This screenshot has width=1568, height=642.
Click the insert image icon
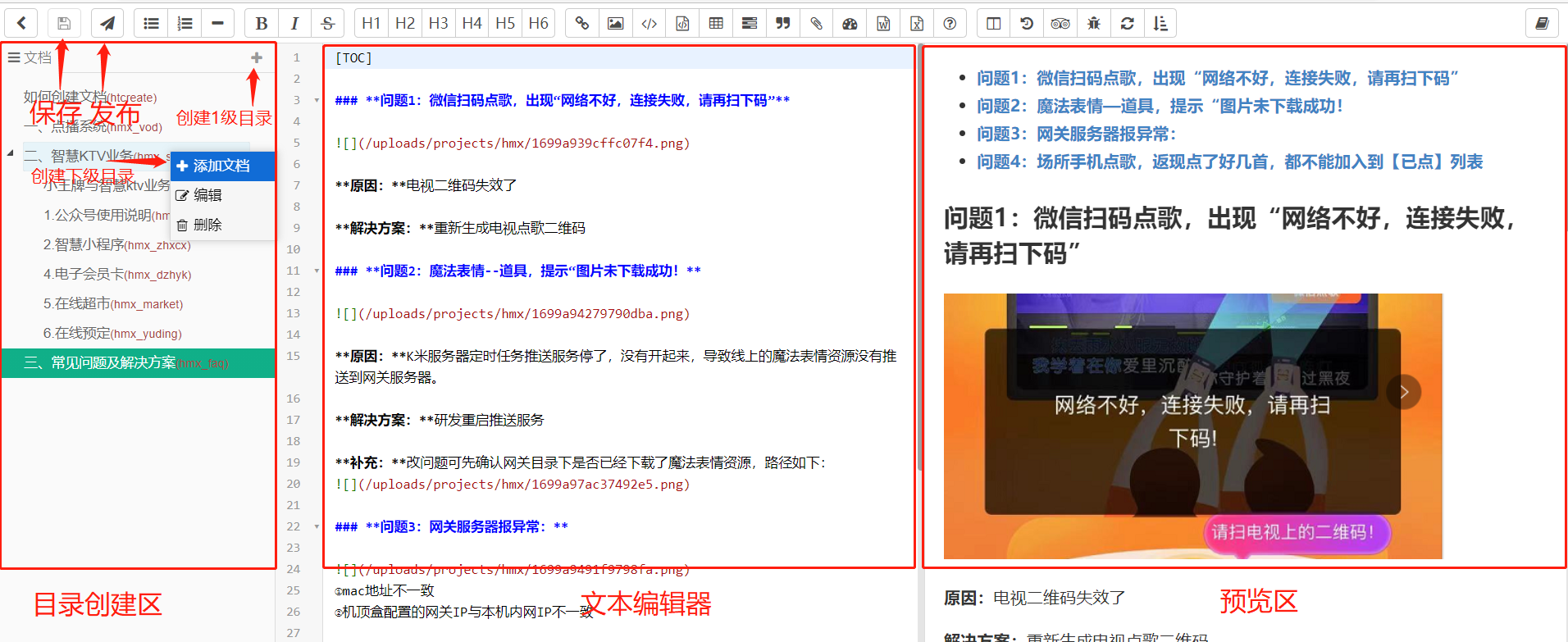tap(616, 23)
